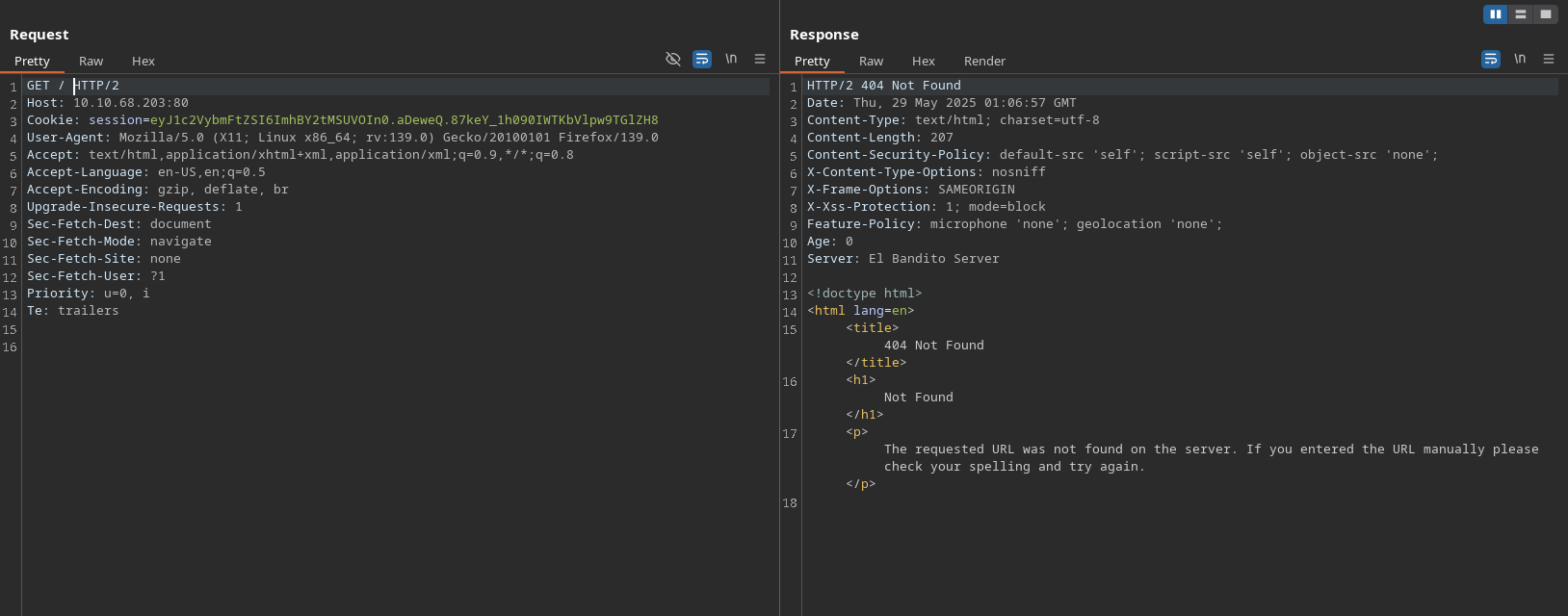The height and width of the screenshot is (616, 1568).
Task: Select the Pretty tab in Request
Action: pyautogui.click(x=32, y=61)
